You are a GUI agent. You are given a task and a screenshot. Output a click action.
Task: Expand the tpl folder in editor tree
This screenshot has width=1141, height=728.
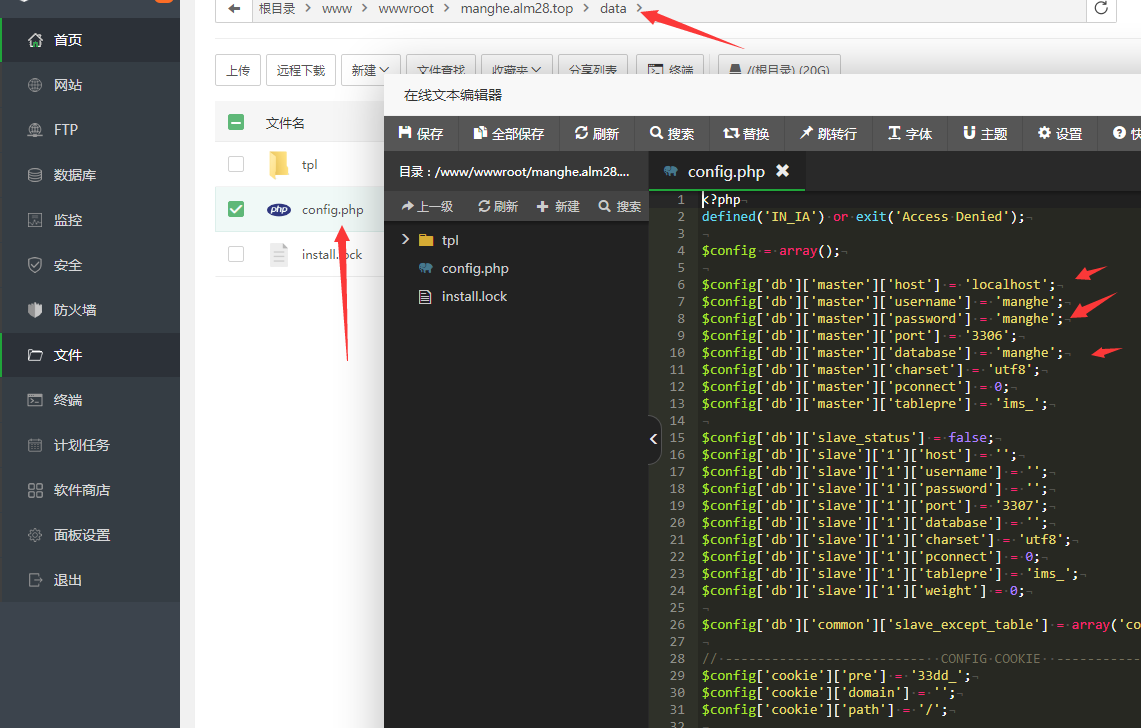pyautogui.click(x=405, y=240)
